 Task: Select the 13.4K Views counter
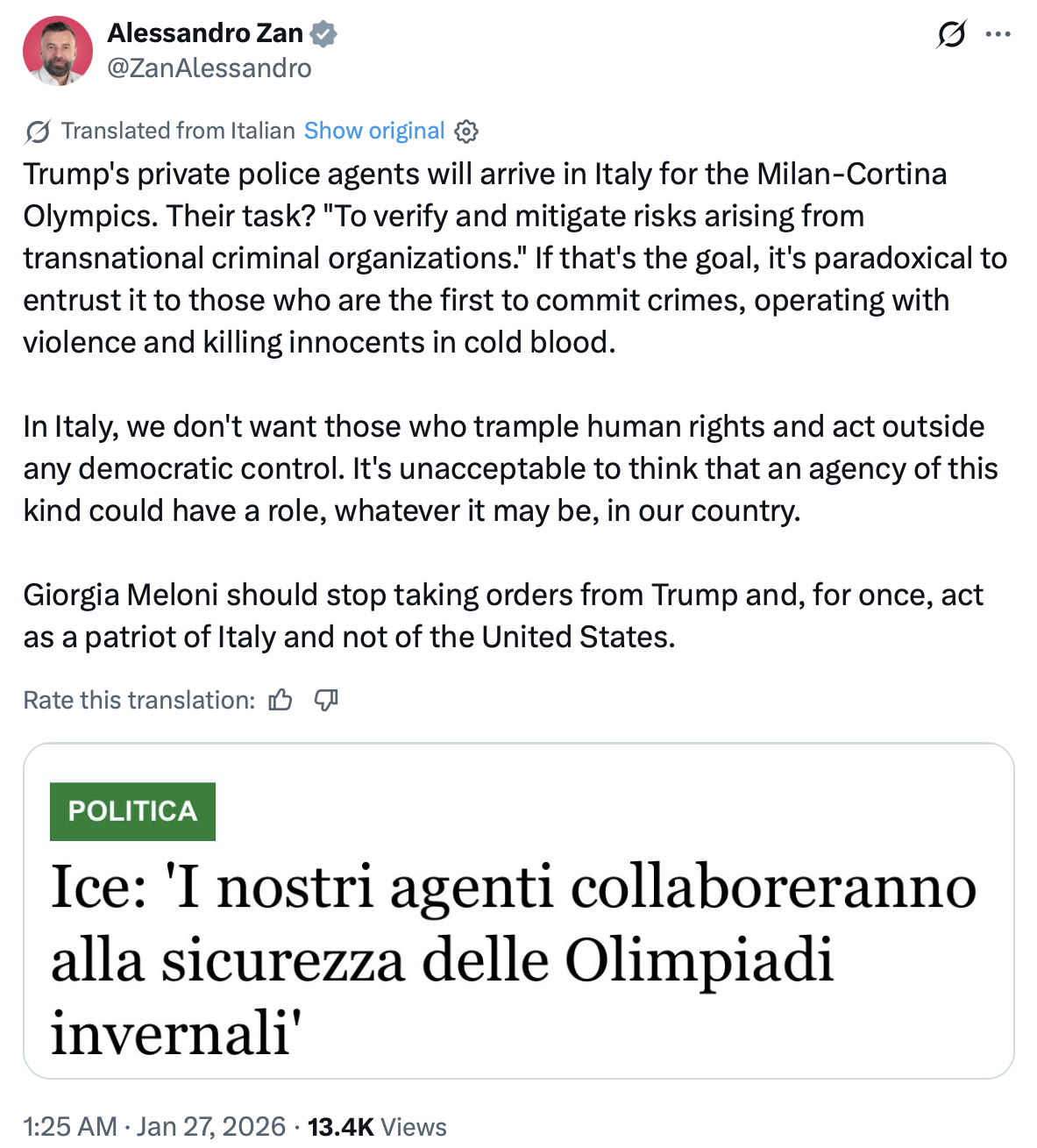tap(376, 1126)
